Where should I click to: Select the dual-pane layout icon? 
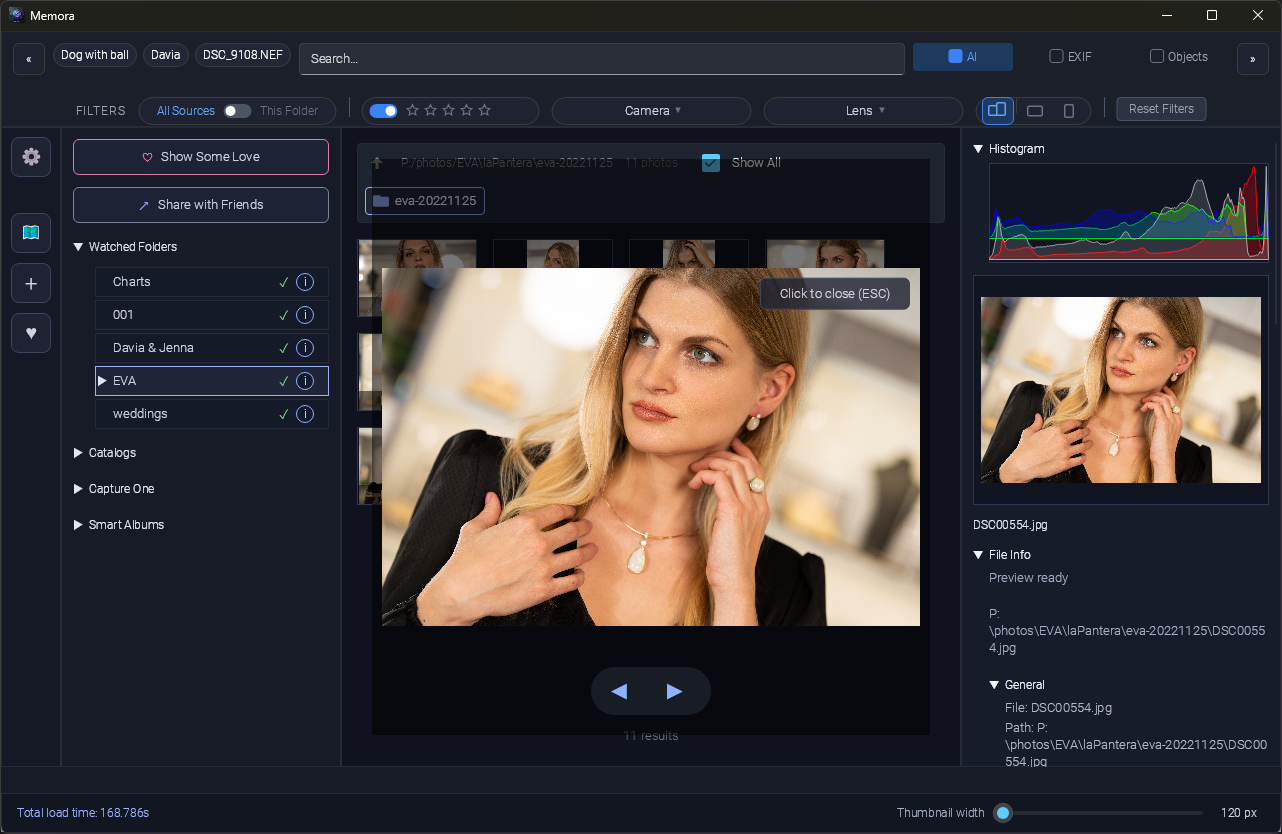pyautogui.click(x=998, y=110)
